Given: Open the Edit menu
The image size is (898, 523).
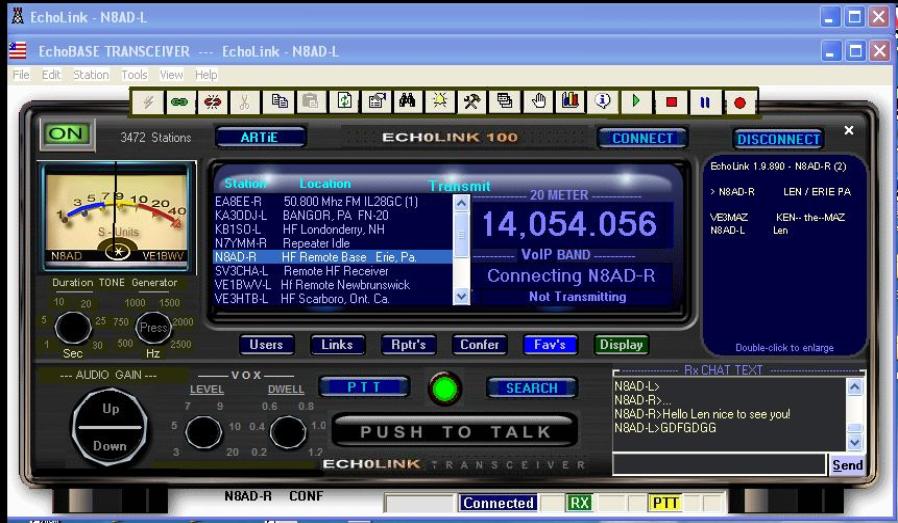Looking at the screenshot, I should point(50,75).
